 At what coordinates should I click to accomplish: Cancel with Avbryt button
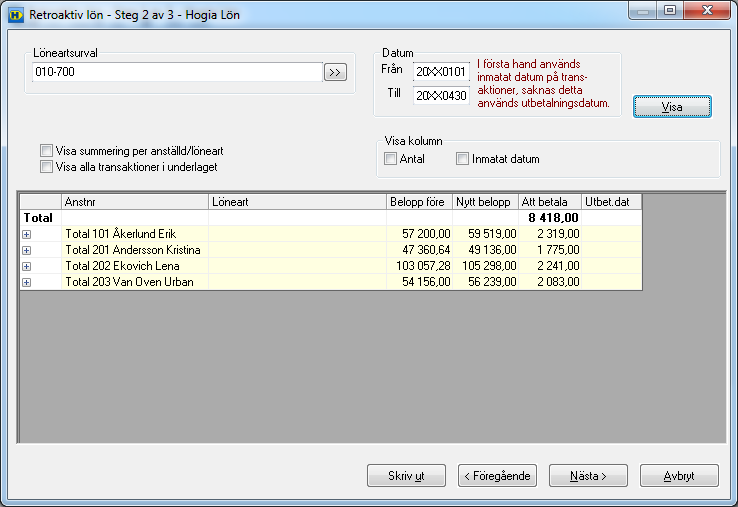(x=679, y=476)
